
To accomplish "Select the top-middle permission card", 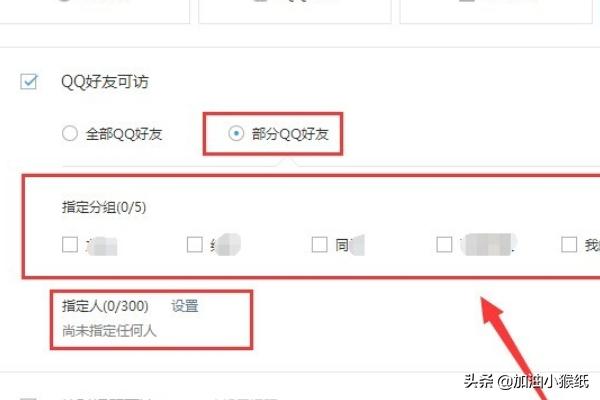I will [295, 11].
